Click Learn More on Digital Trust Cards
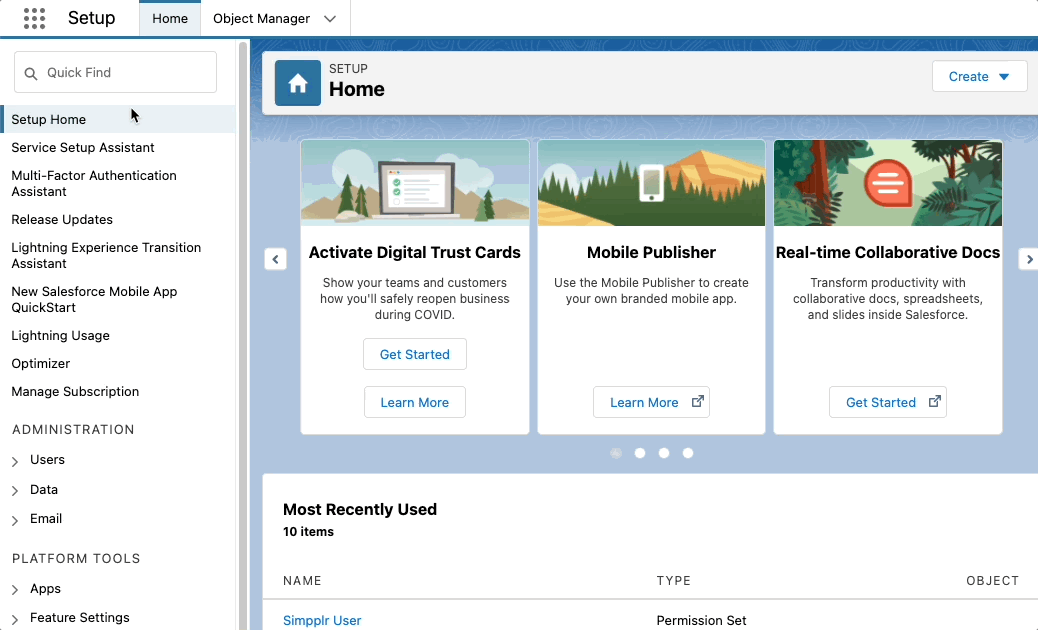This screenshot has height=630, width=1038. tap(414, 402)
